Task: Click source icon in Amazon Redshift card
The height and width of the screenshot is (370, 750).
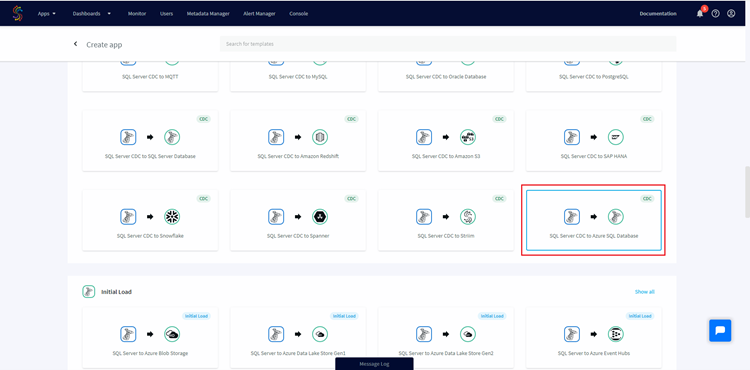Action: point(276,137)
